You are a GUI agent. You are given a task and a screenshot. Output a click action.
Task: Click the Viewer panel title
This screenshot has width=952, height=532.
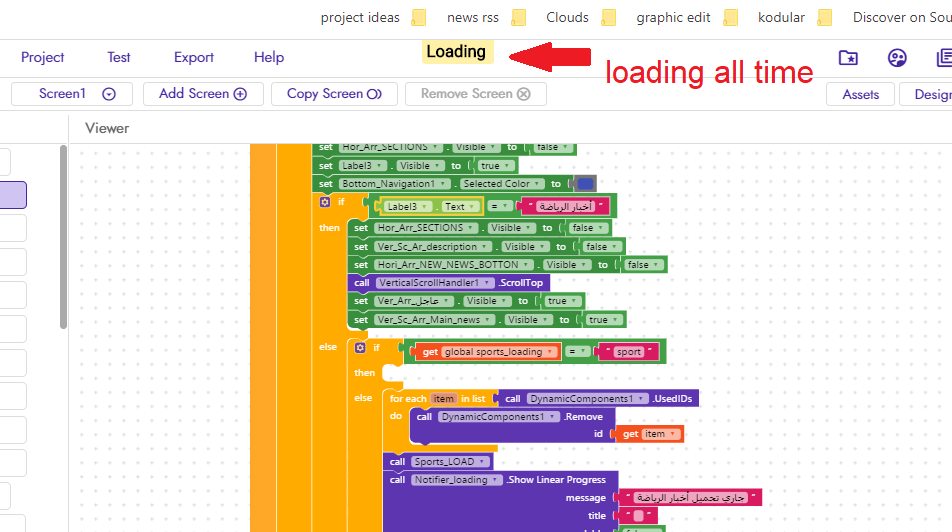pyautogui.click(x=107, y=128)
